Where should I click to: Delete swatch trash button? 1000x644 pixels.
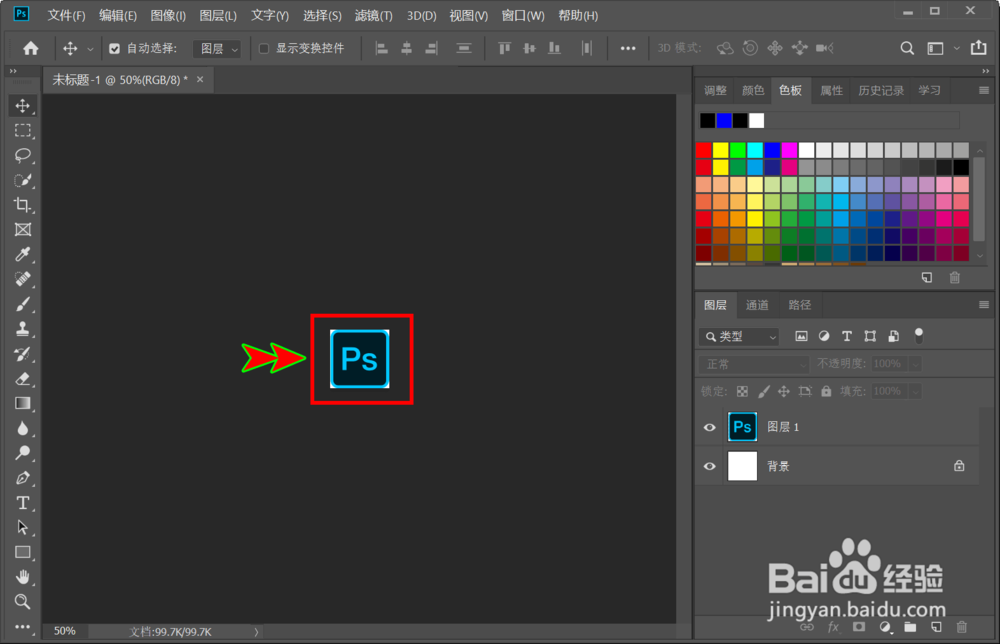[954, 277]
